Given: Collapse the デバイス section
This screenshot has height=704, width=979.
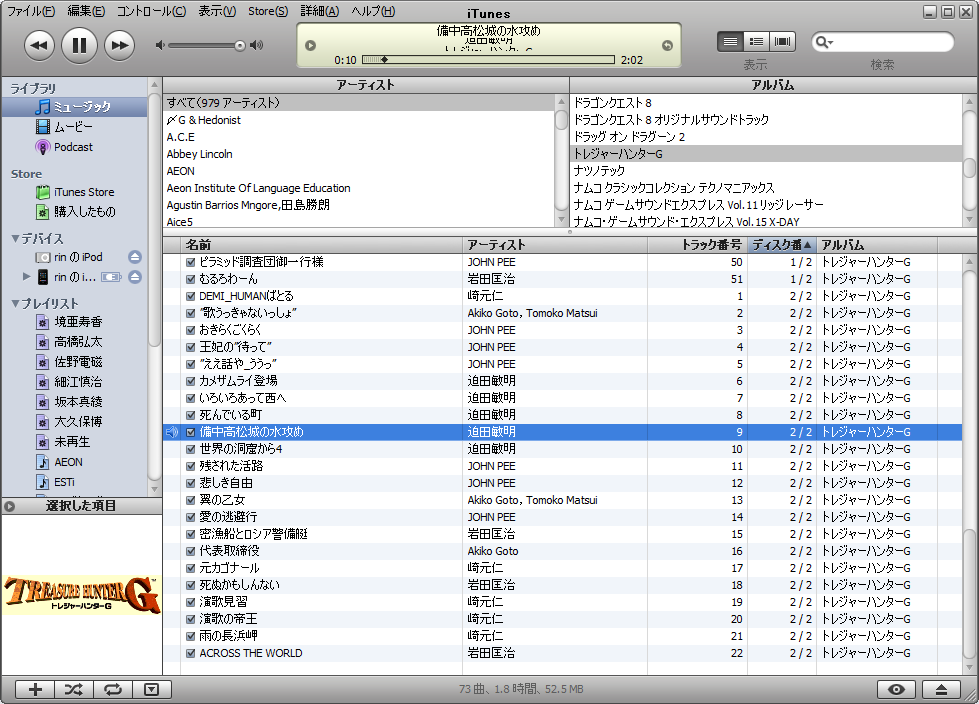Looking at the screenshot, I should 15,238.
